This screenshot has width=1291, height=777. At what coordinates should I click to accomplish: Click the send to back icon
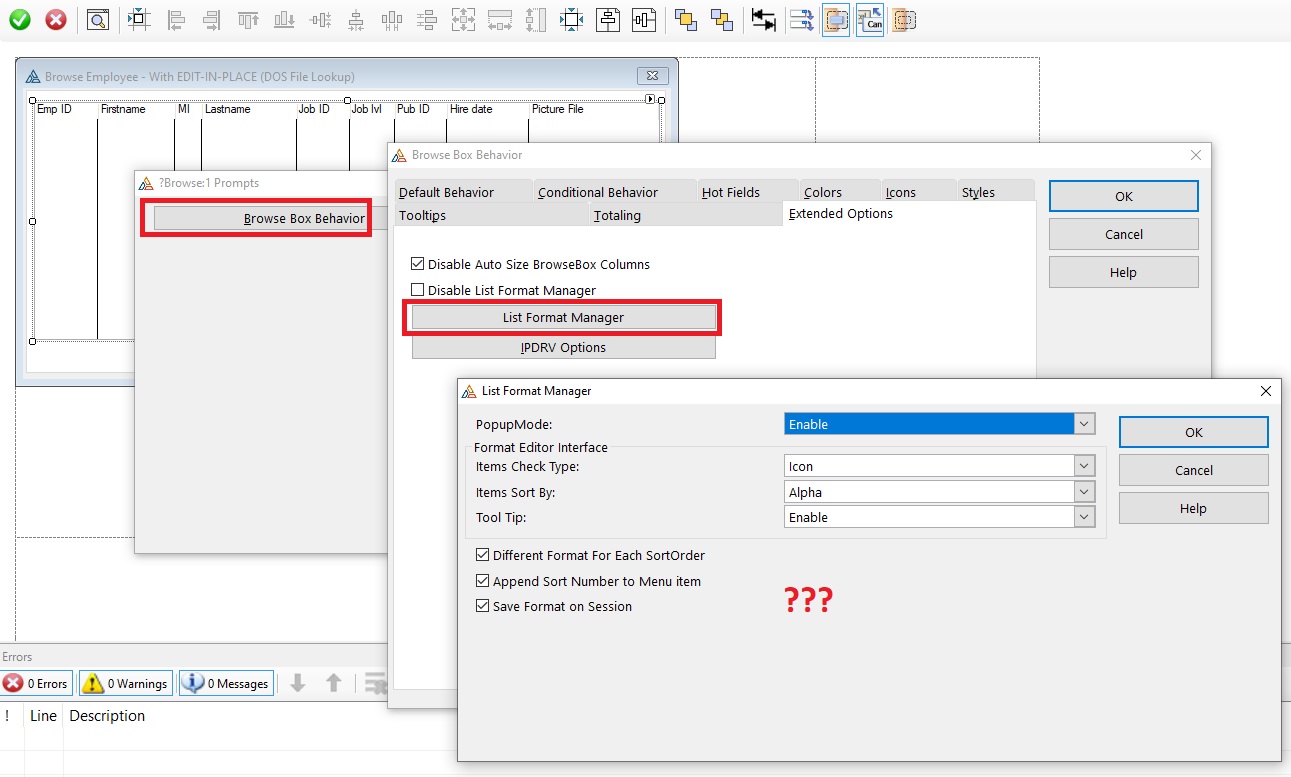click(721, 19)
